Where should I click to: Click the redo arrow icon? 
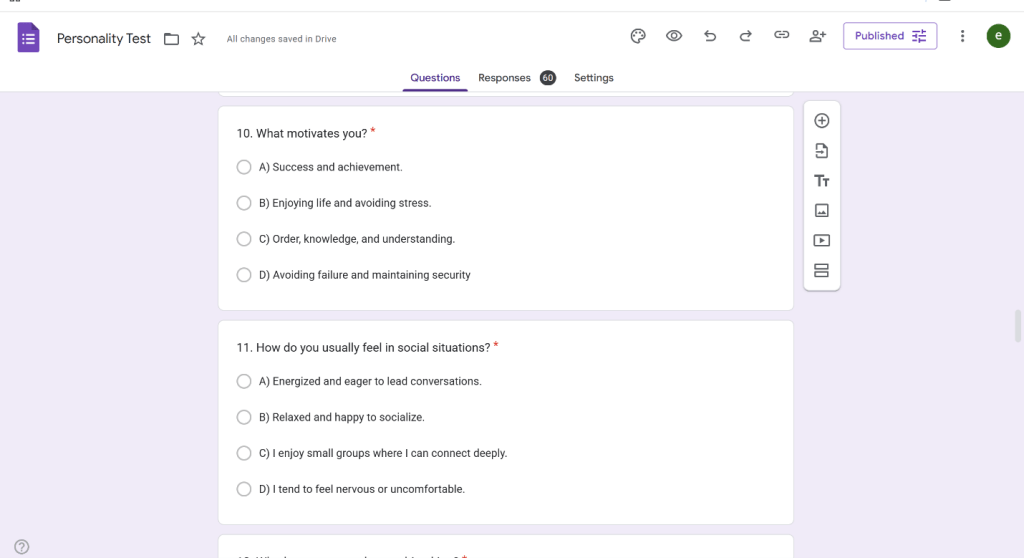pyautogui.click(x=745, y=36)
